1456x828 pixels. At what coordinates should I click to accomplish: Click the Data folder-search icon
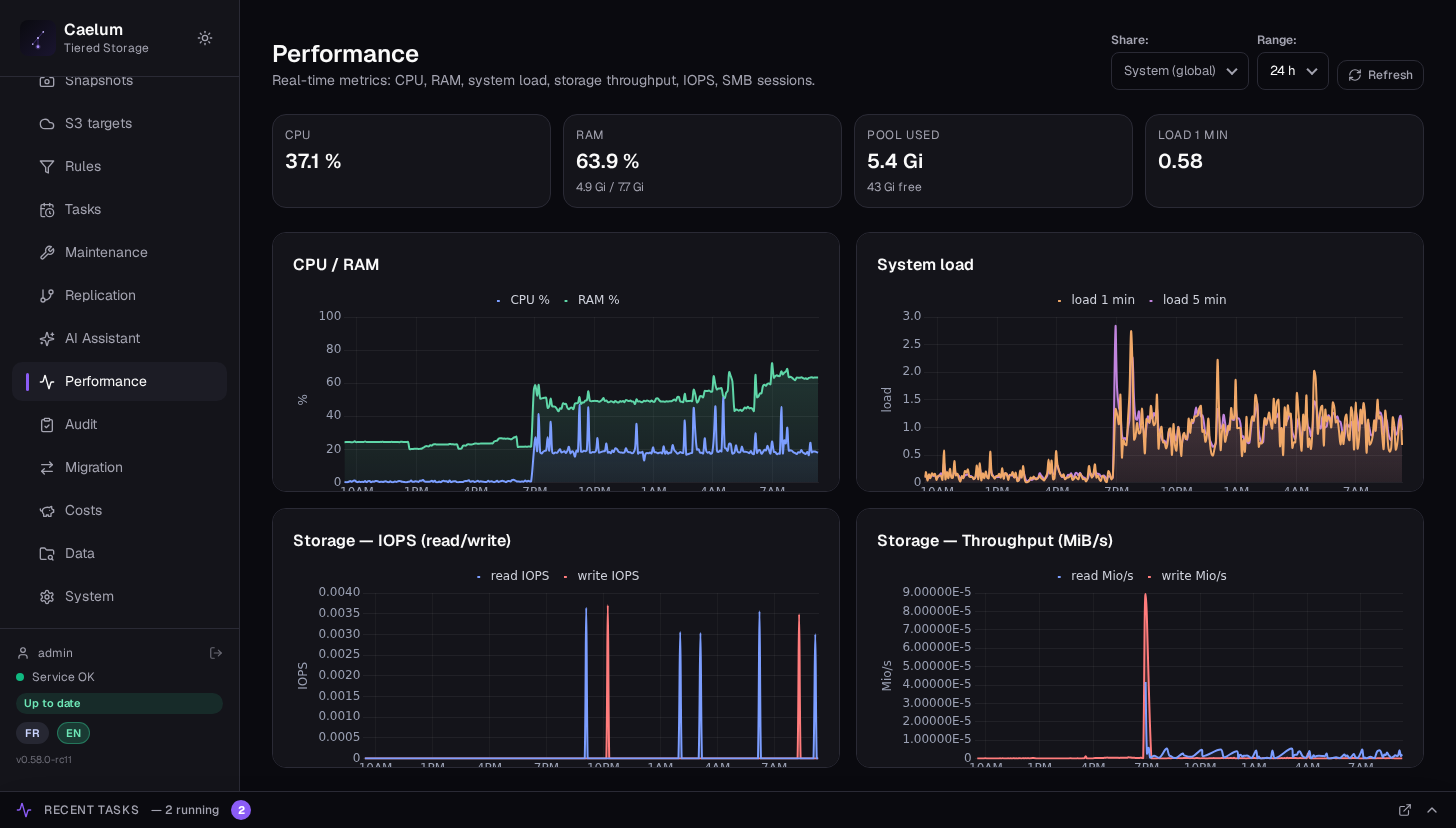coord(47,553)
